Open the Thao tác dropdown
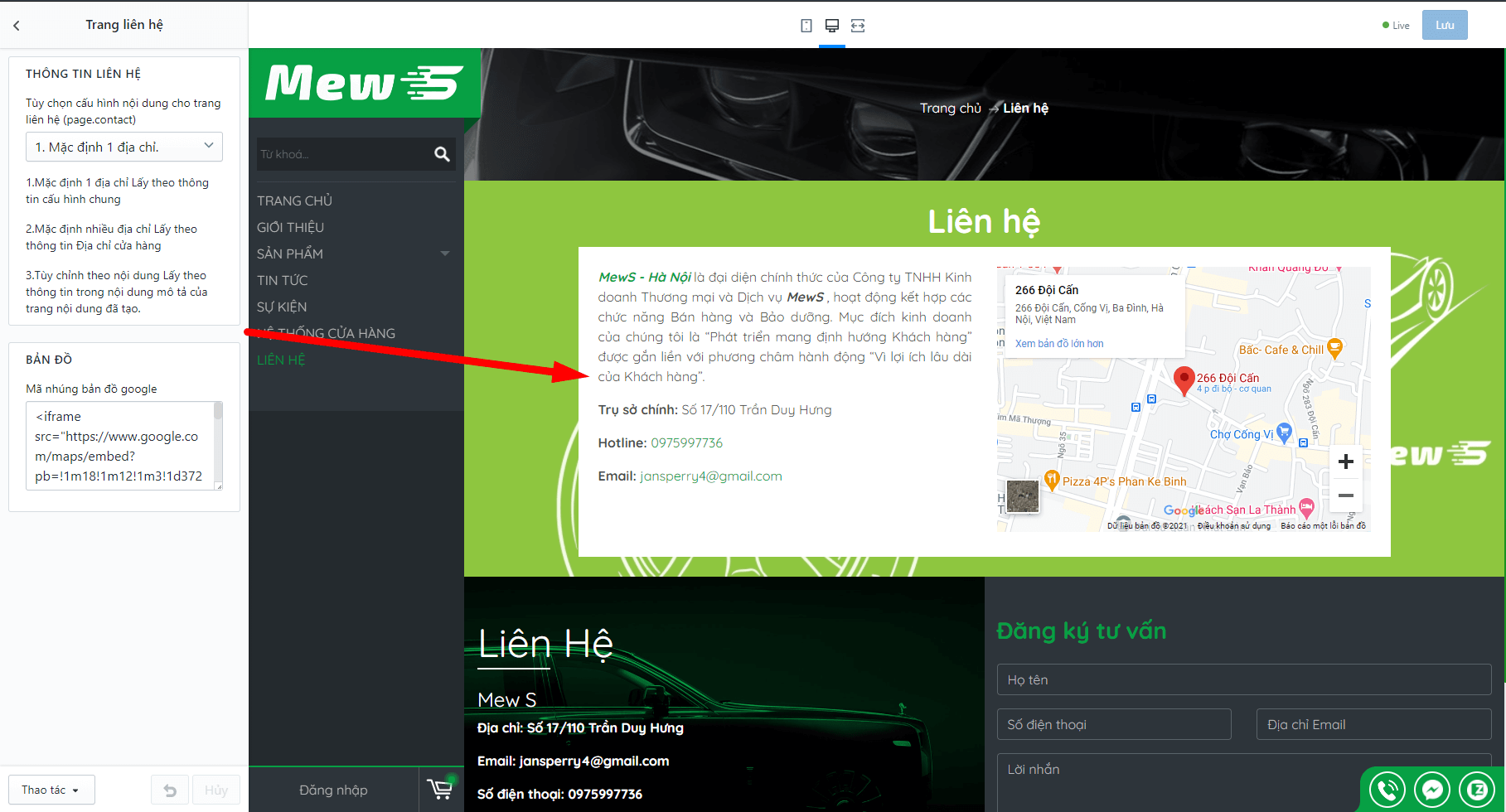Screen dimensions: 1506x812 [x=51, y=790]
